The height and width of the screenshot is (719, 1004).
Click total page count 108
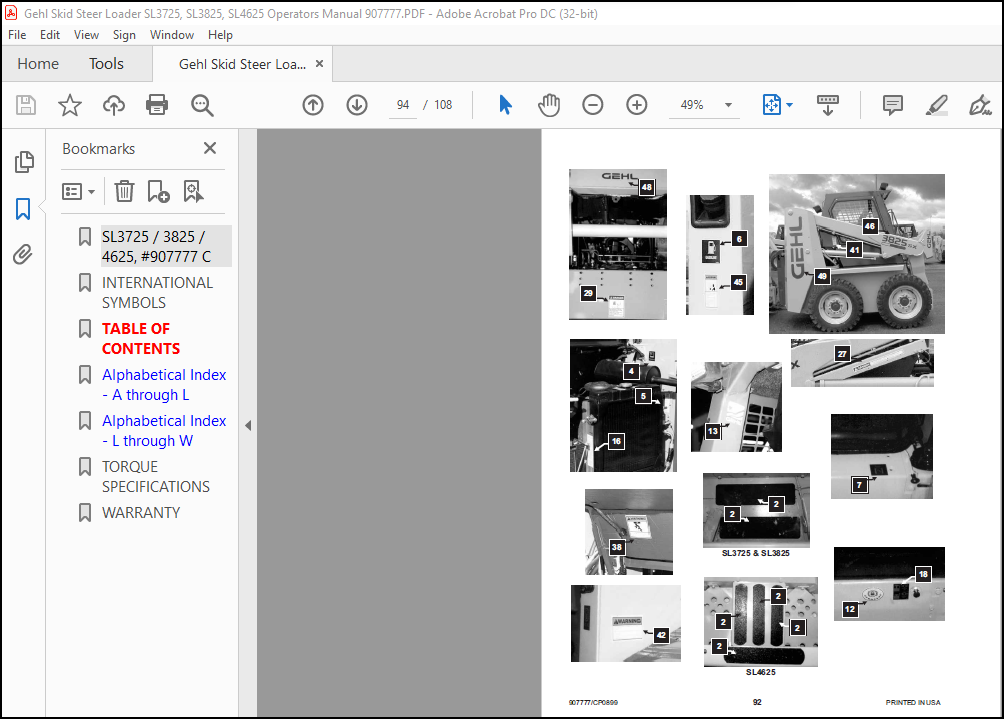(443, 105)
